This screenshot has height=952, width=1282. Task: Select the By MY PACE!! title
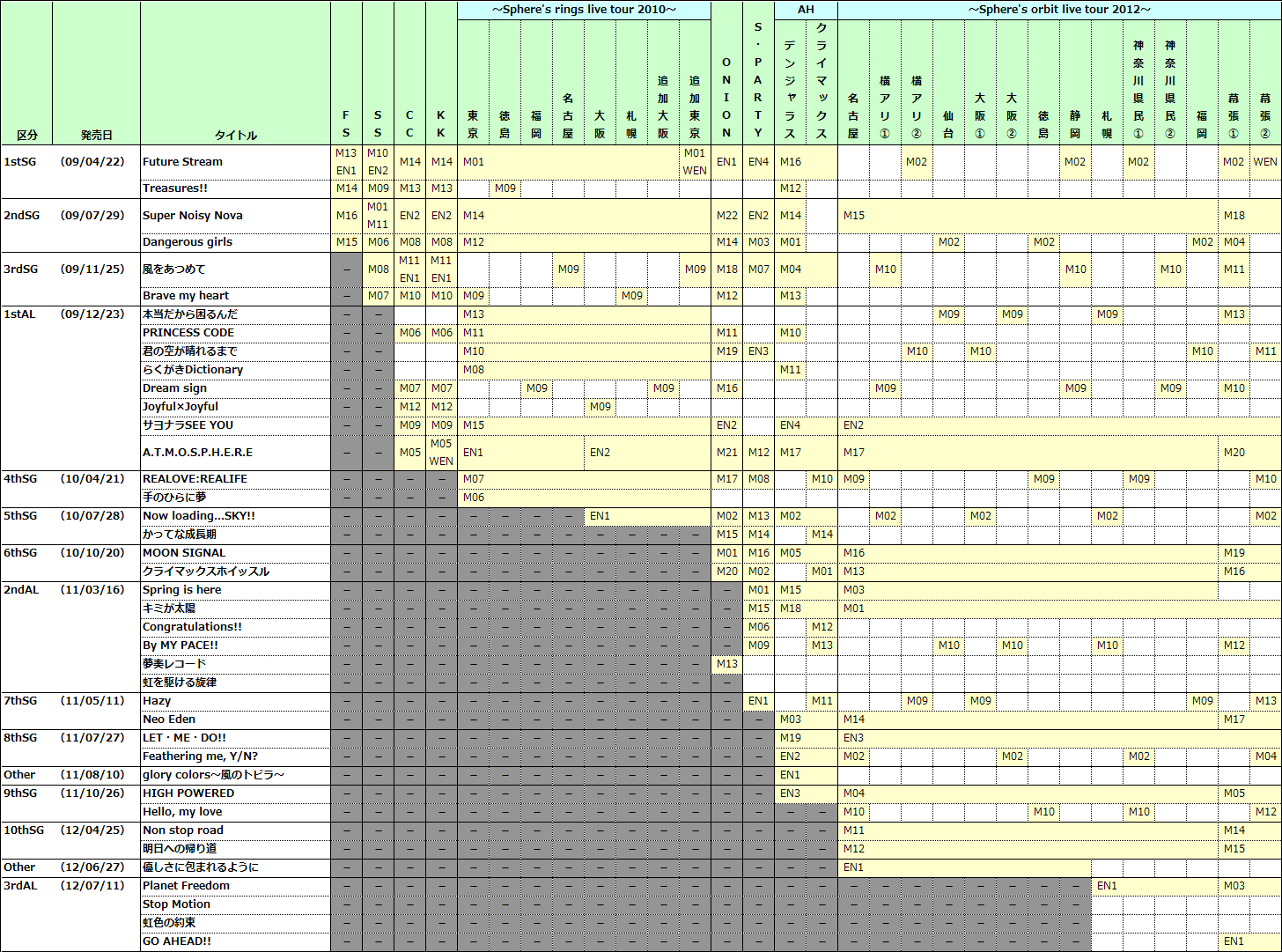pos(180,646)
